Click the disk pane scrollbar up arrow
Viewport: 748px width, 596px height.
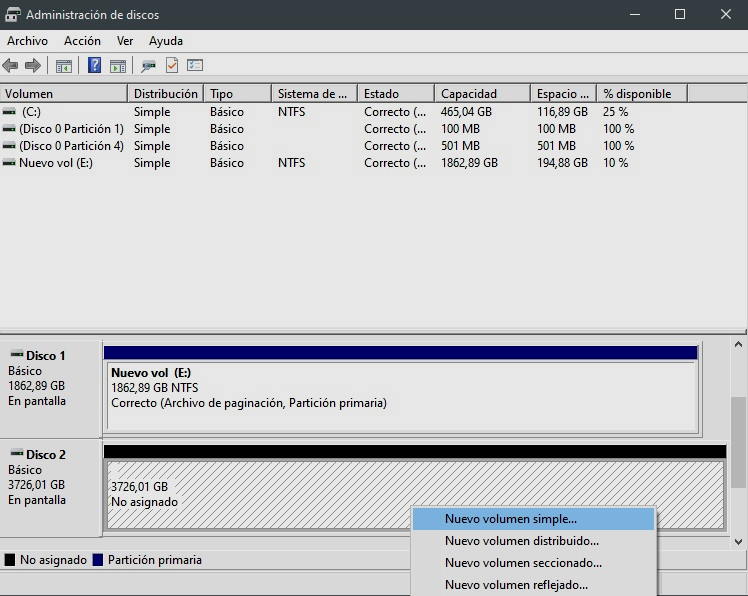[739, 345]
